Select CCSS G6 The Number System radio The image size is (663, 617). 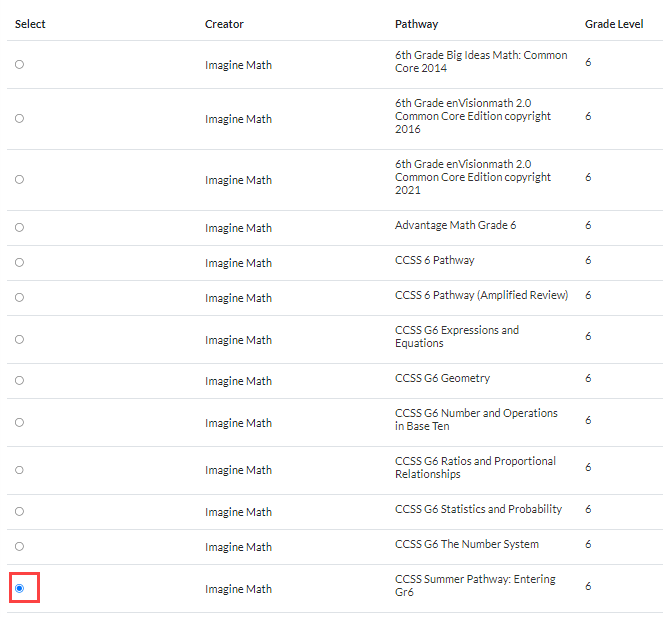pyautogui.click(x=20, y=546)
